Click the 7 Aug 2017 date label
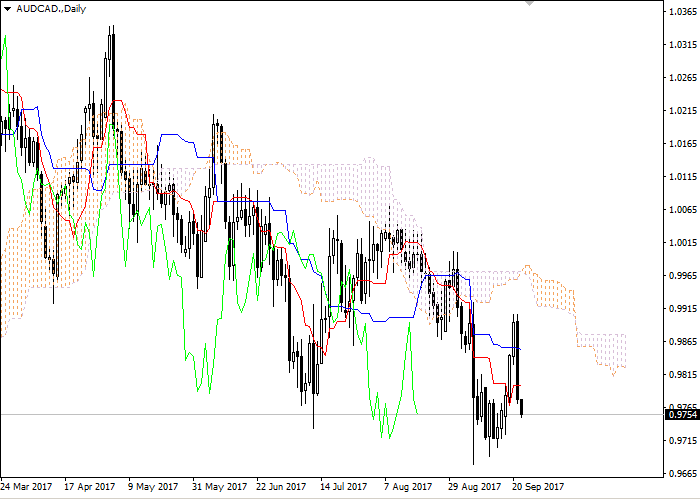 pos(408,487)
